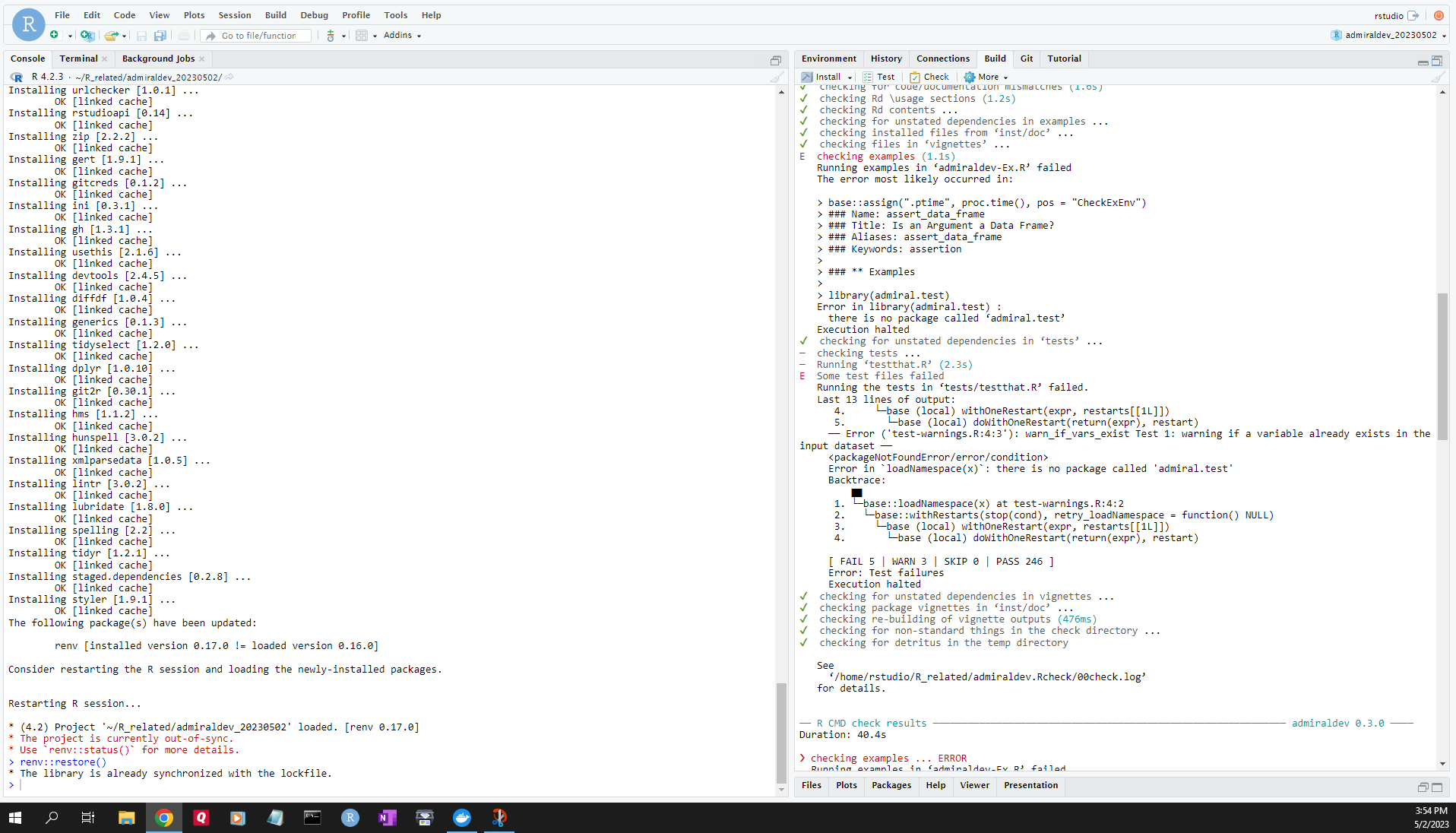This screenshot has width=1456, height=833.
Task: Open OneNote from the taskbar
Action: click(x=388, y=818)
